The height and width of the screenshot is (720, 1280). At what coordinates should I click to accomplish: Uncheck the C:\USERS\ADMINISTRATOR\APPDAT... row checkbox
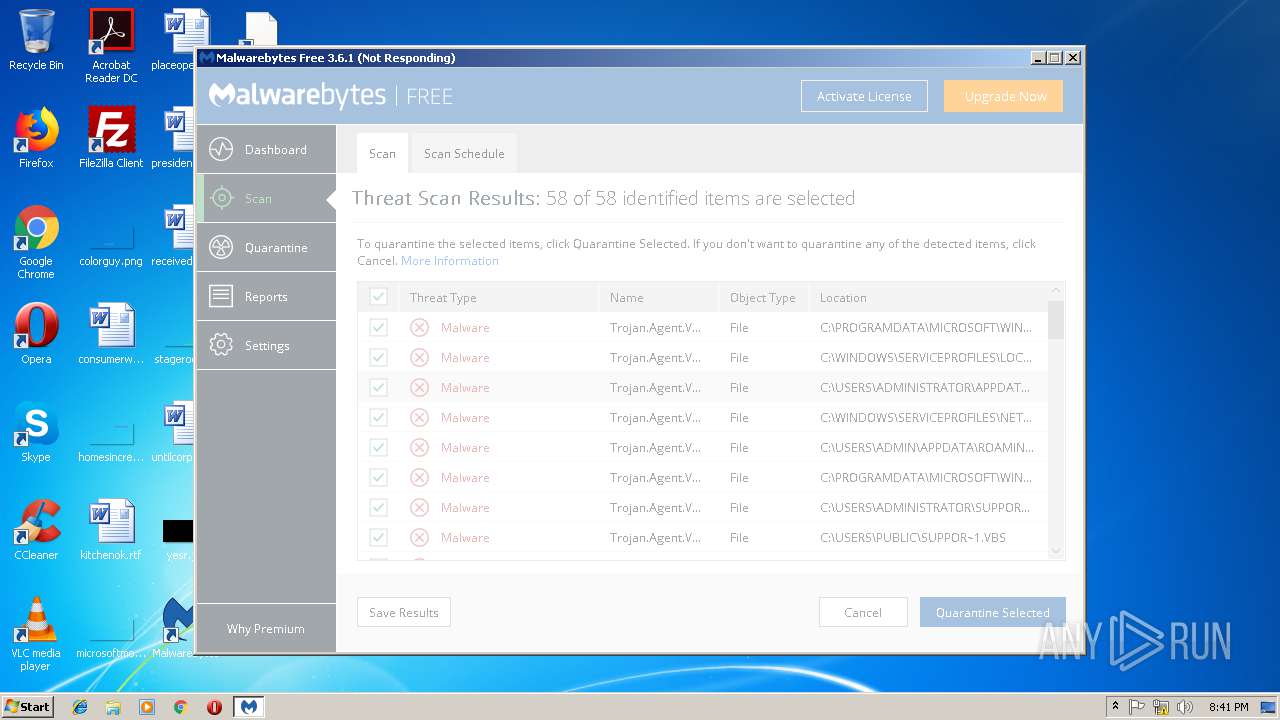click(x=378, y=387)
